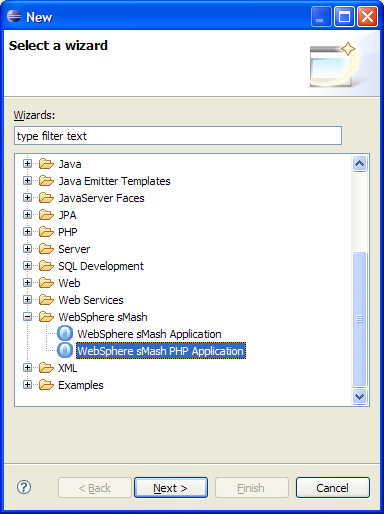Maximize the New dialog window
Screen dimensions: 384x514
pos(344,16)
